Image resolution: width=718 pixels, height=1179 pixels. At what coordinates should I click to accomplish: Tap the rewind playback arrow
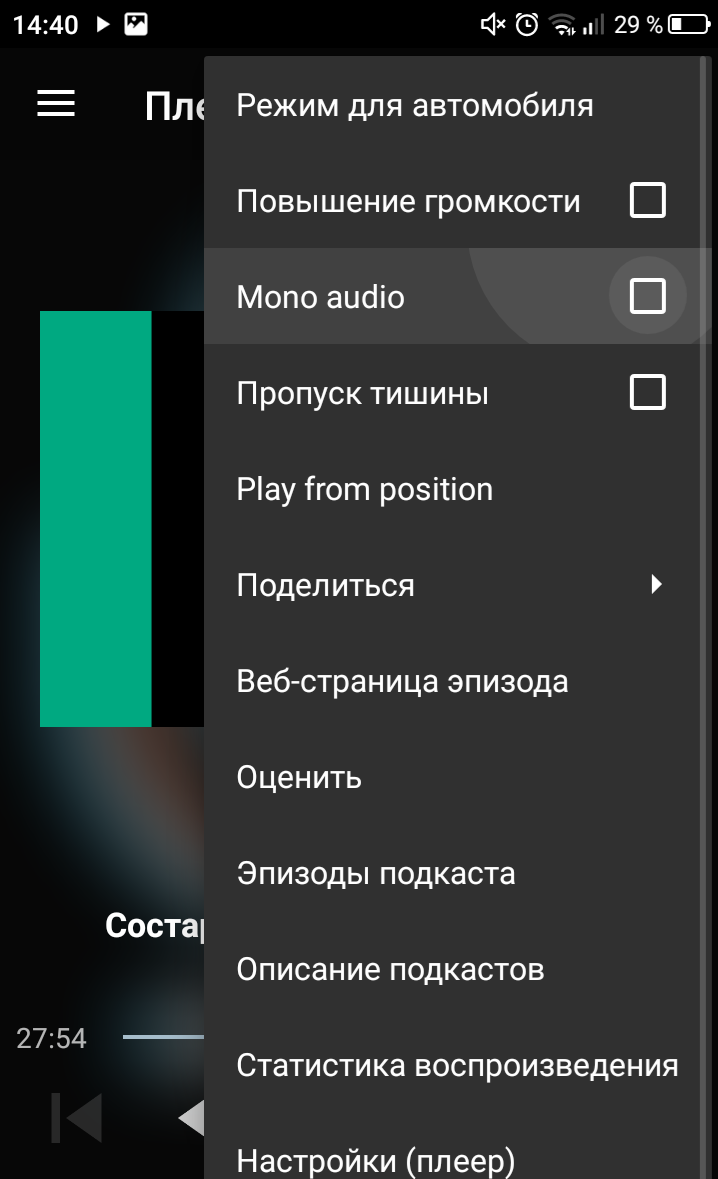pos(191,1117)
